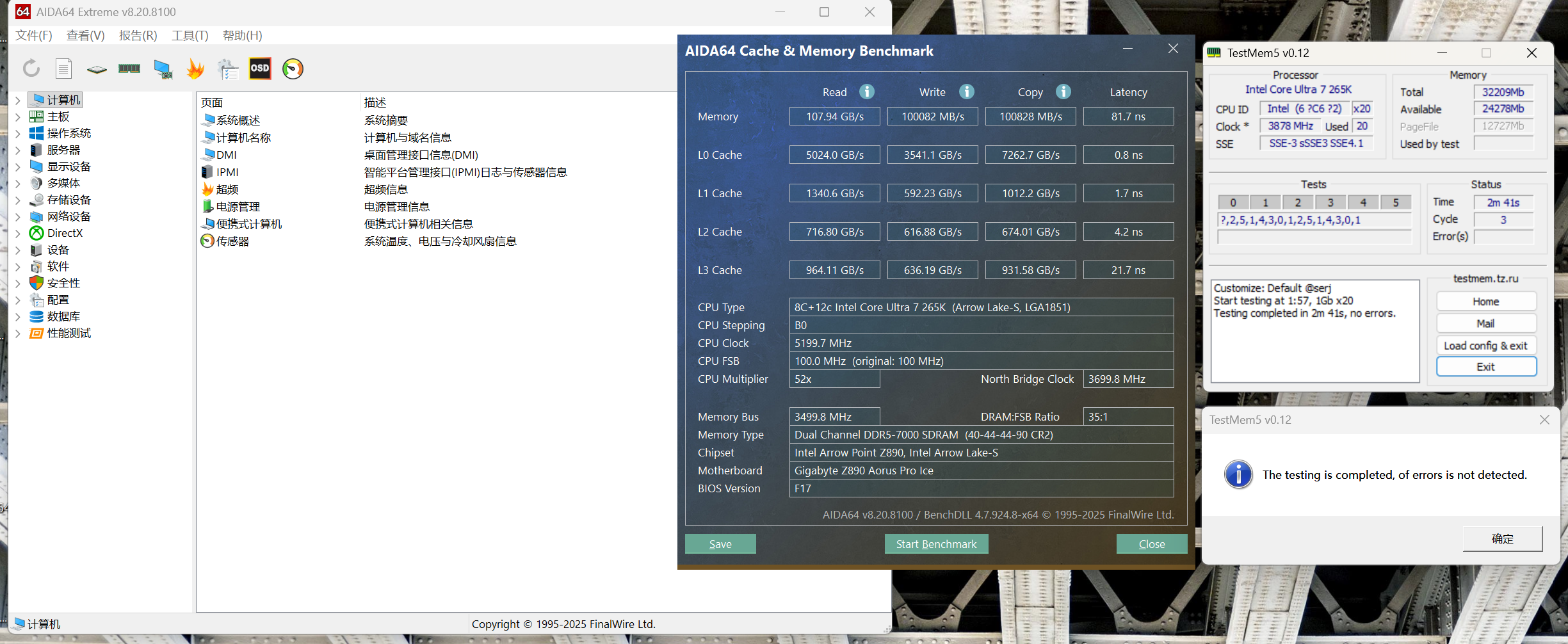Open the gauge sensor panel toolbar icon

[x=293, y=68]
